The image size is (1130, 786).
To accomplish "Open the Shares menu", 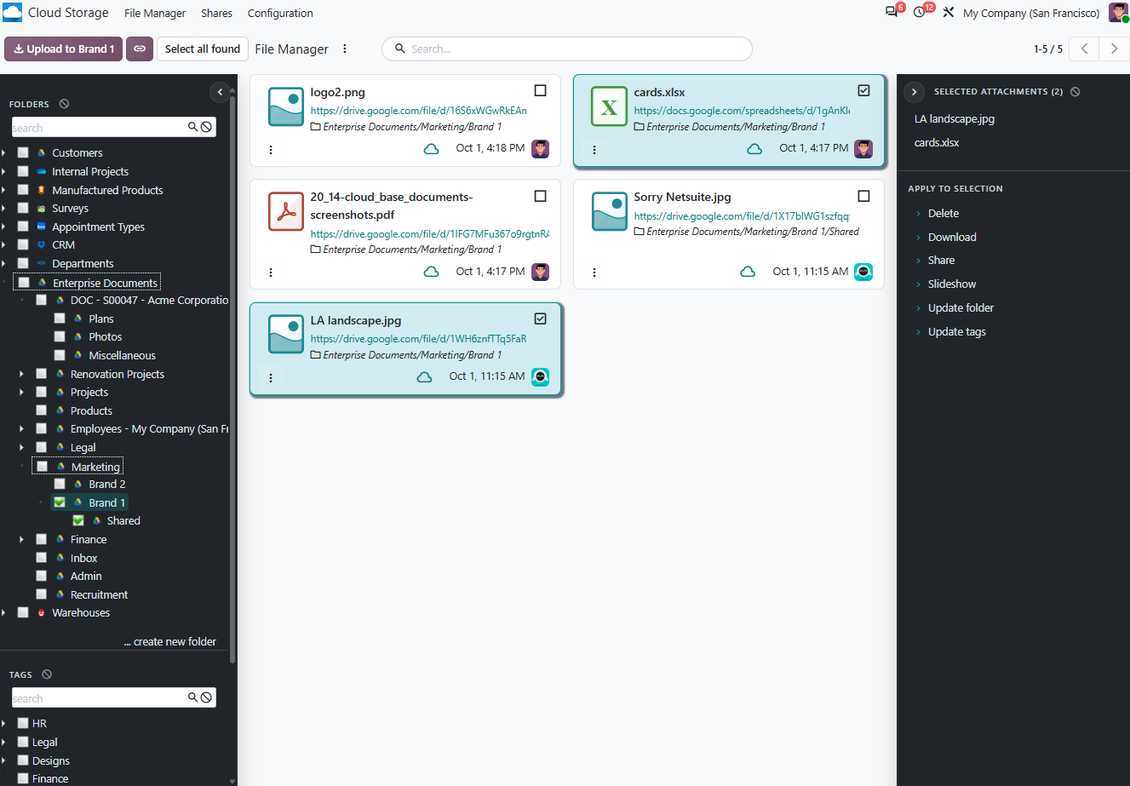I will (216, 13).
